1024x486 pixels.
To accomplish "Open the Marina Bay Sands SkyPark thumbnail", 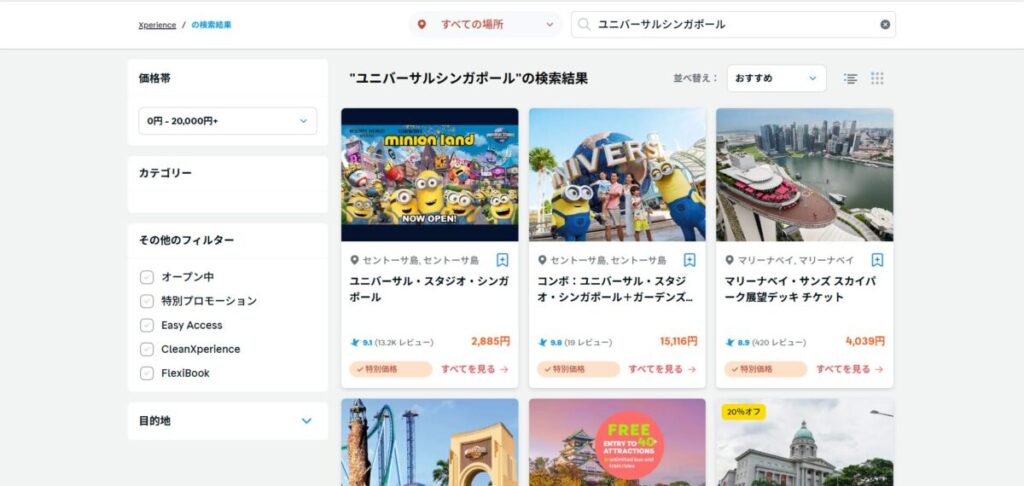I will pos(805,175).
